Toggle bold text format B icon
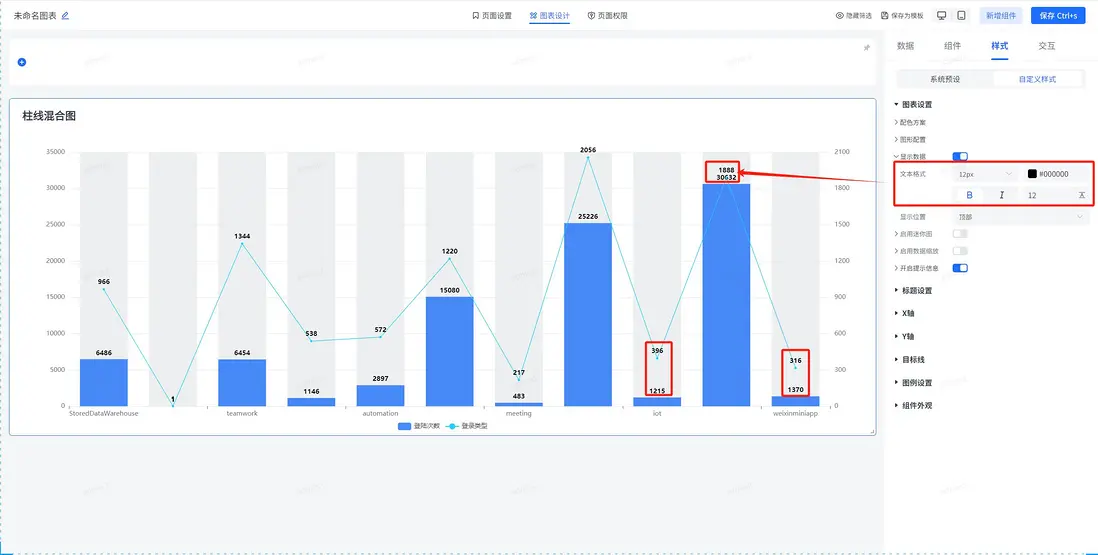 [970, 195]
